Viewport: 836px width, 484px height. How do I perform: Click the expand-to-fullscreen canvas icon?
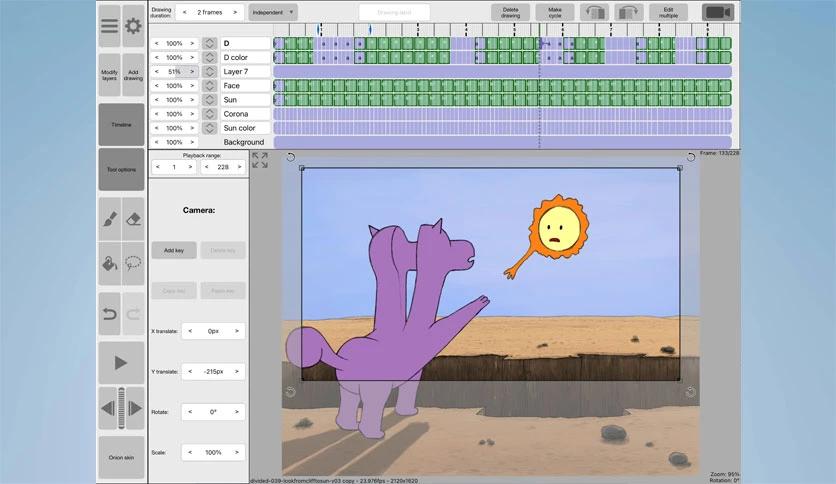[260, 160]
